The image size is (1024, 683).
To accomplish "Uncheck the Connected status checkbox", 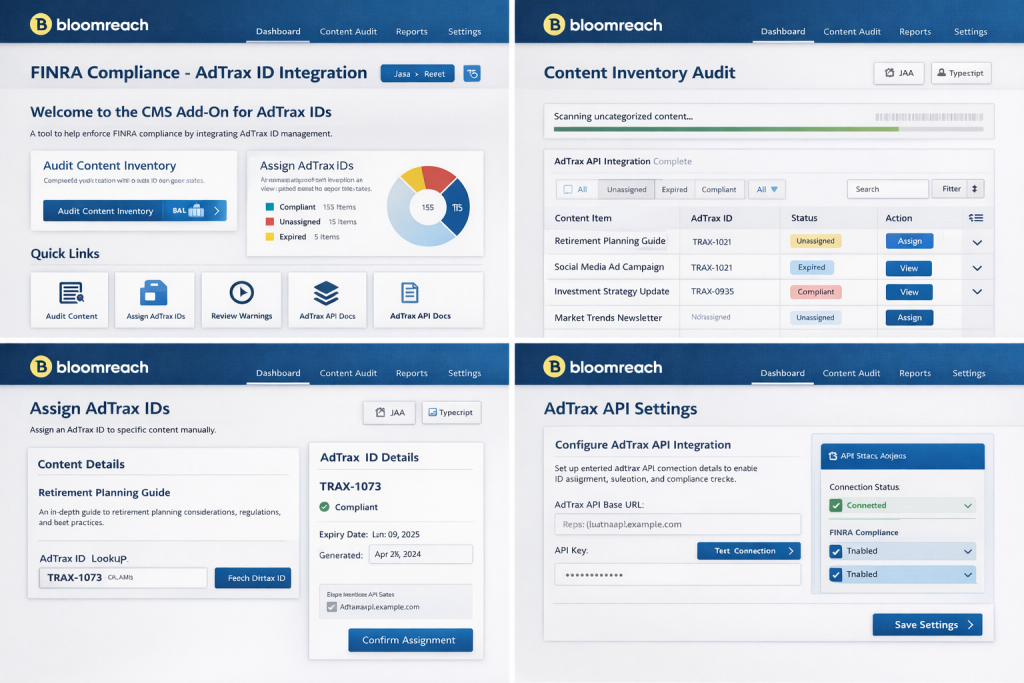I will point(836,506).
